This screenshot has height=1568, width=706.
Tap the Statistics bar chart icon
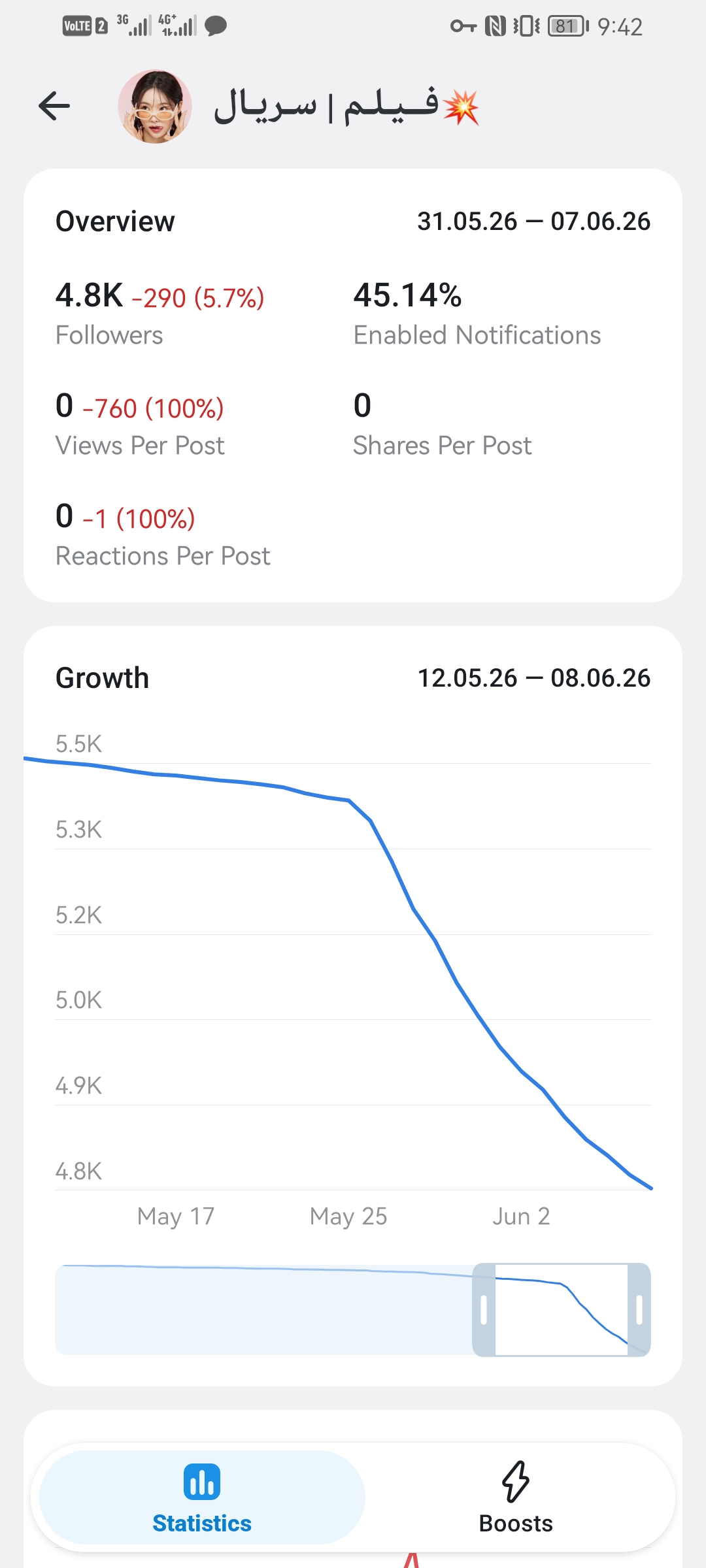[x=202, y=1481]
